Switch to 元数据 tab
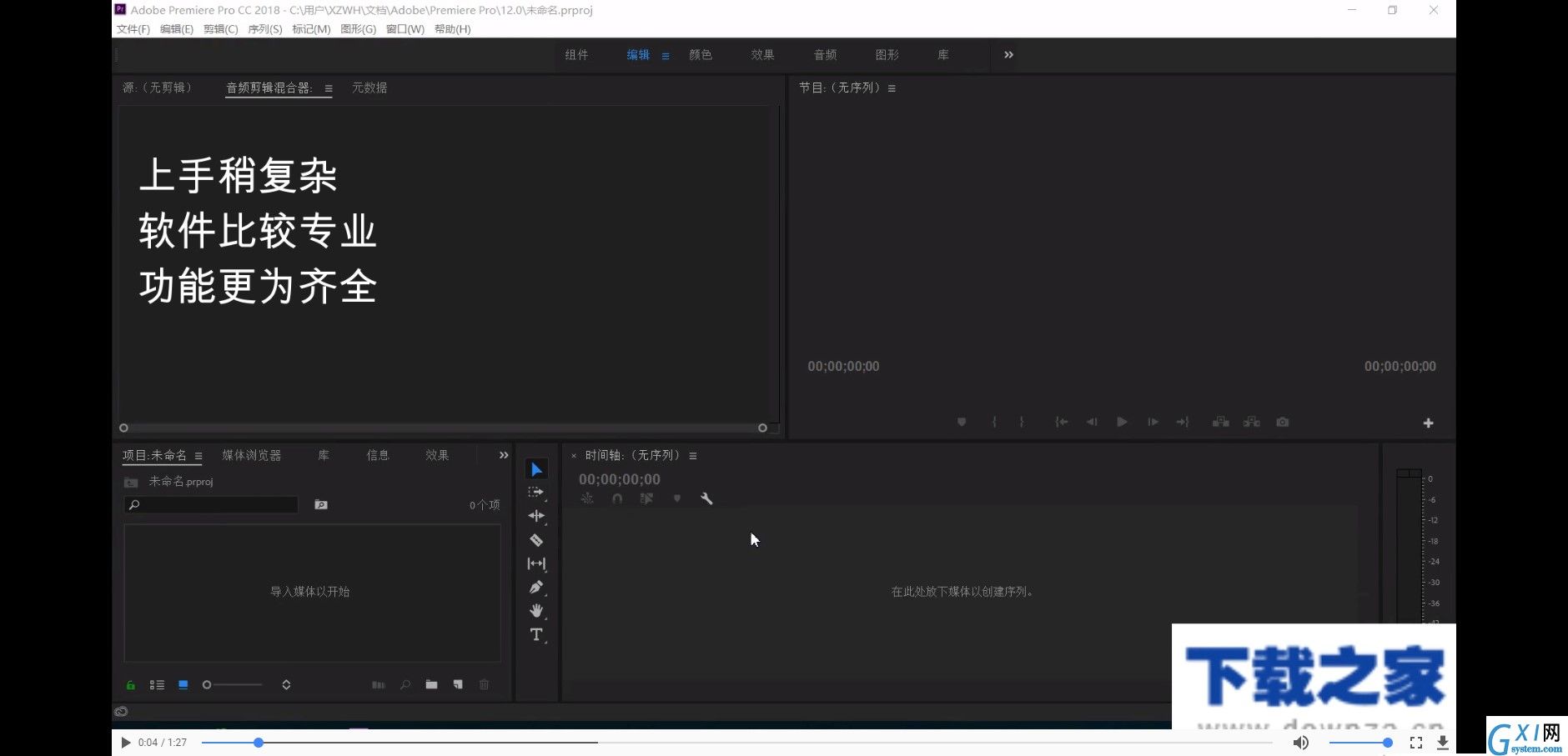Image resolution: width=1568 pixels, height=756 pixels. pyautogui.click(x=369, y=88)
